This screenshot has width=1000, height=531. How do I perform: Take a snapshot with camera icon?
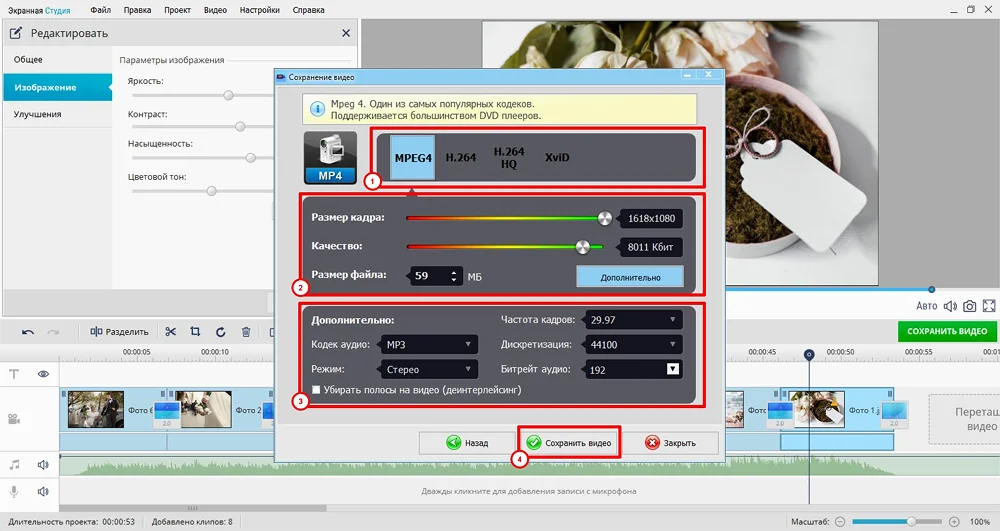click(x=969, y=306)
